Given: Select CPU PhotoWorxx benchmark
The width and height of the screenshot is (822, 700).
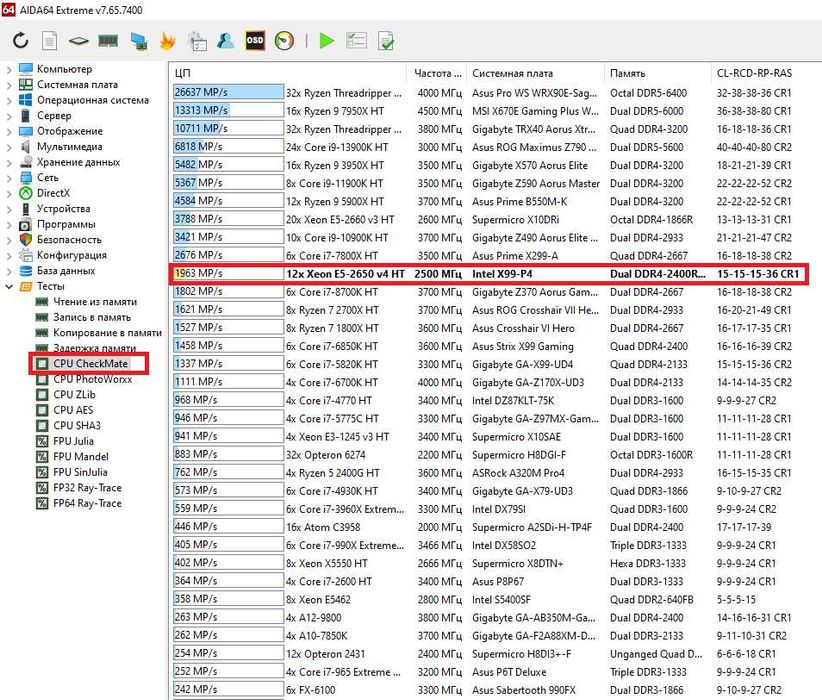Looking at the screenshot, I should [x=93, y=379].
